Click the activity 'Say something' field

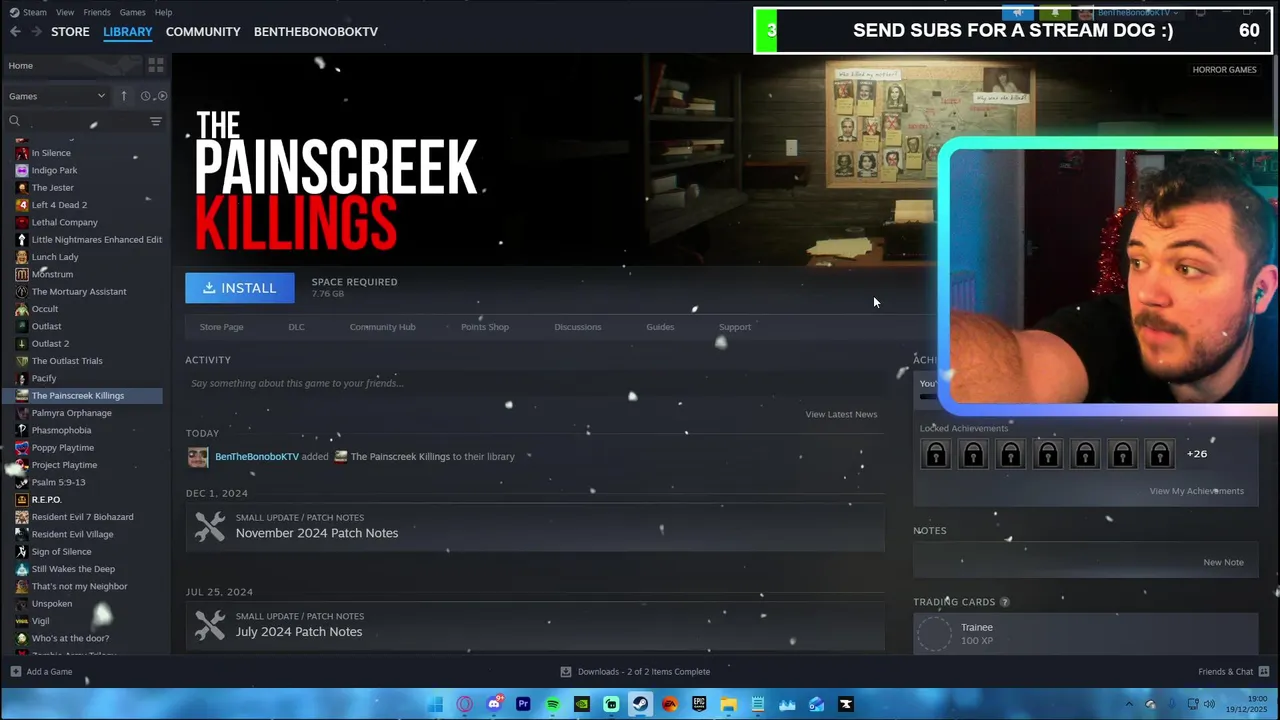click(535, 383)
